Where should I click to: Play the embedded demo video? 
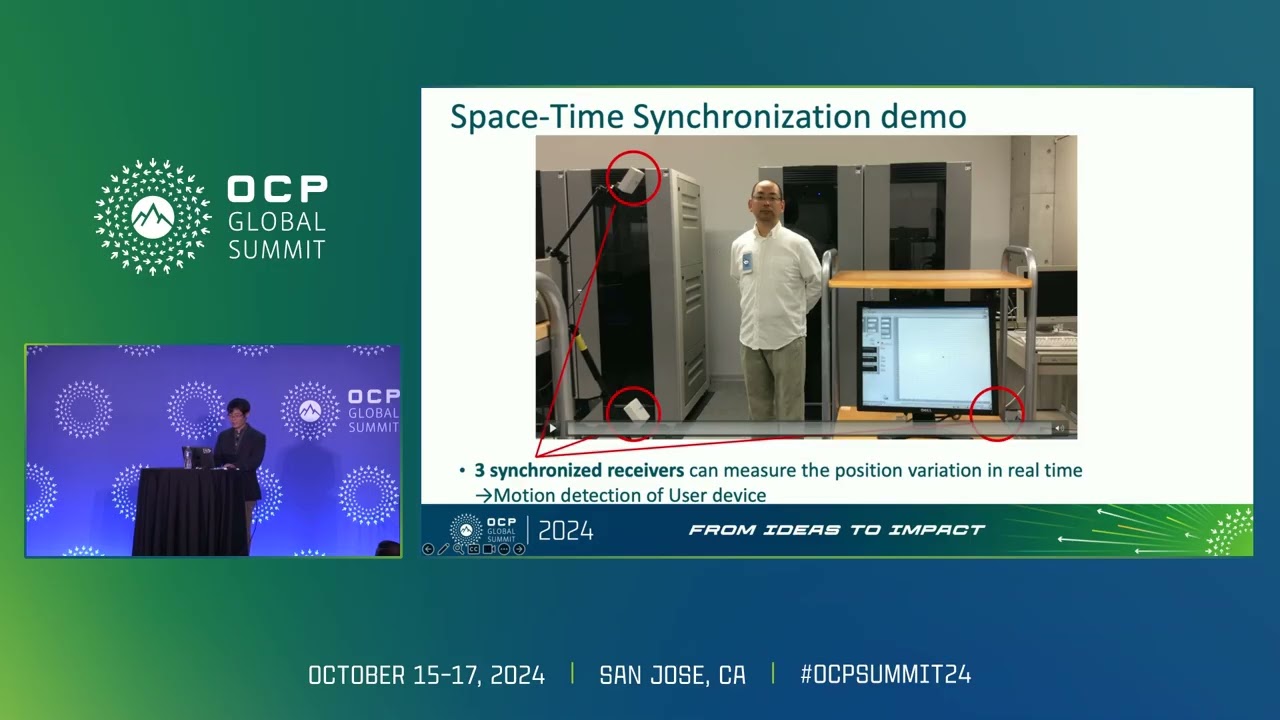552,429
